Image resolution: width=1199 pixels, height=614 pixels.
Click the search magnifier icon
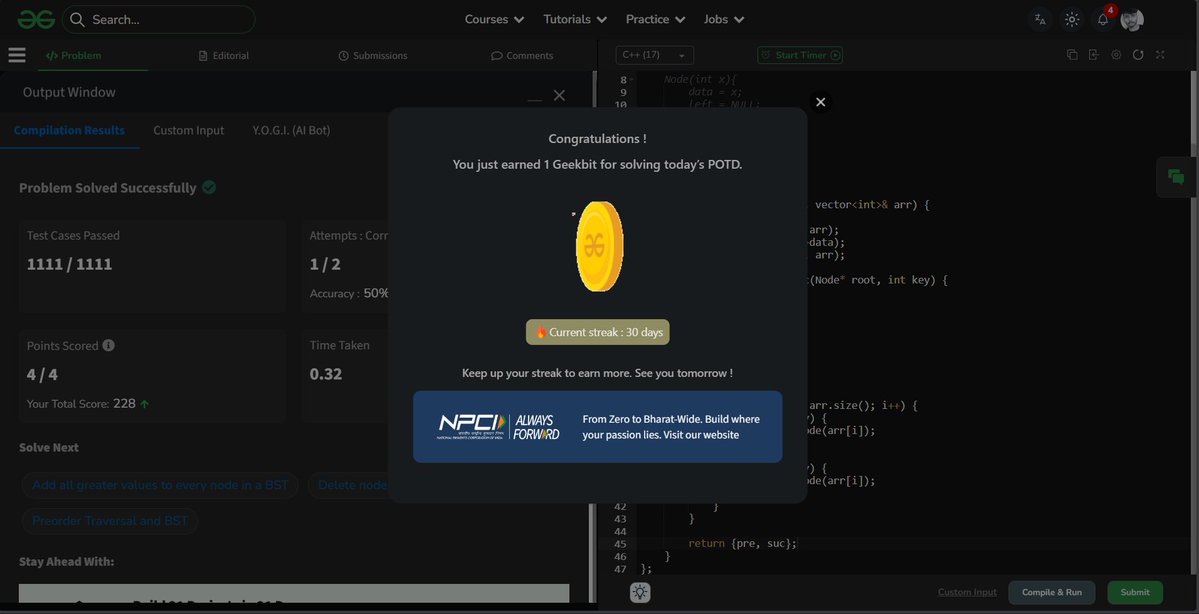coord(76,19)
